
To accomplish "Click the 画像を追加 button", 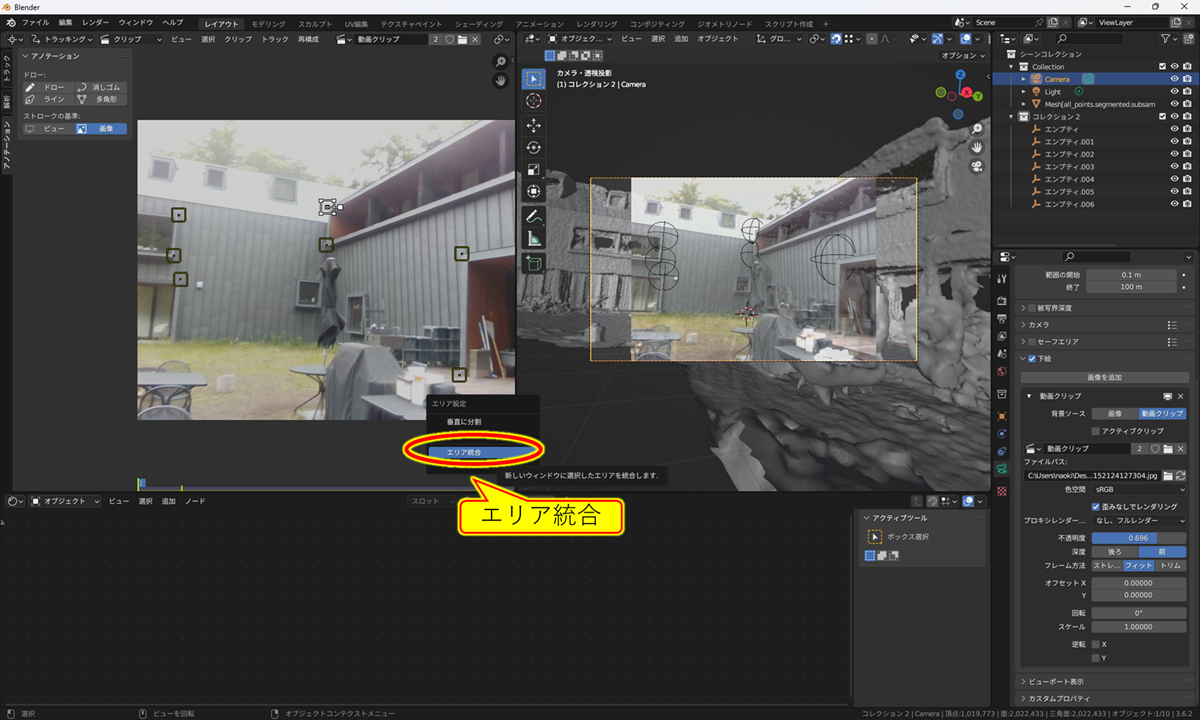I will [1104, 377].
